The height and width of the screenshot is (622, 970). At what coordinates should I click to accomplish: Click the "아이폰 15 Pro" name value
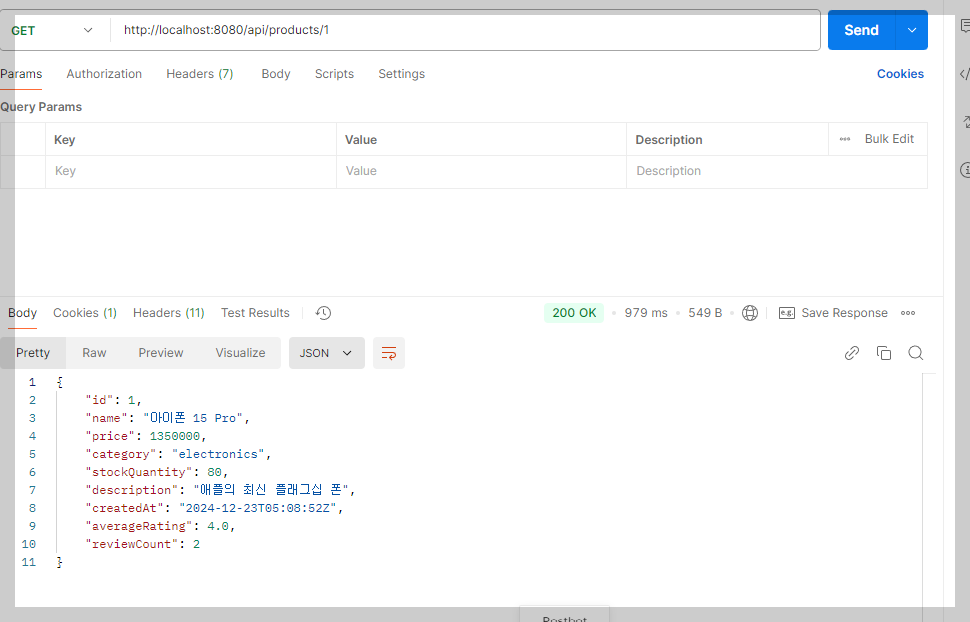click(193, 418)
